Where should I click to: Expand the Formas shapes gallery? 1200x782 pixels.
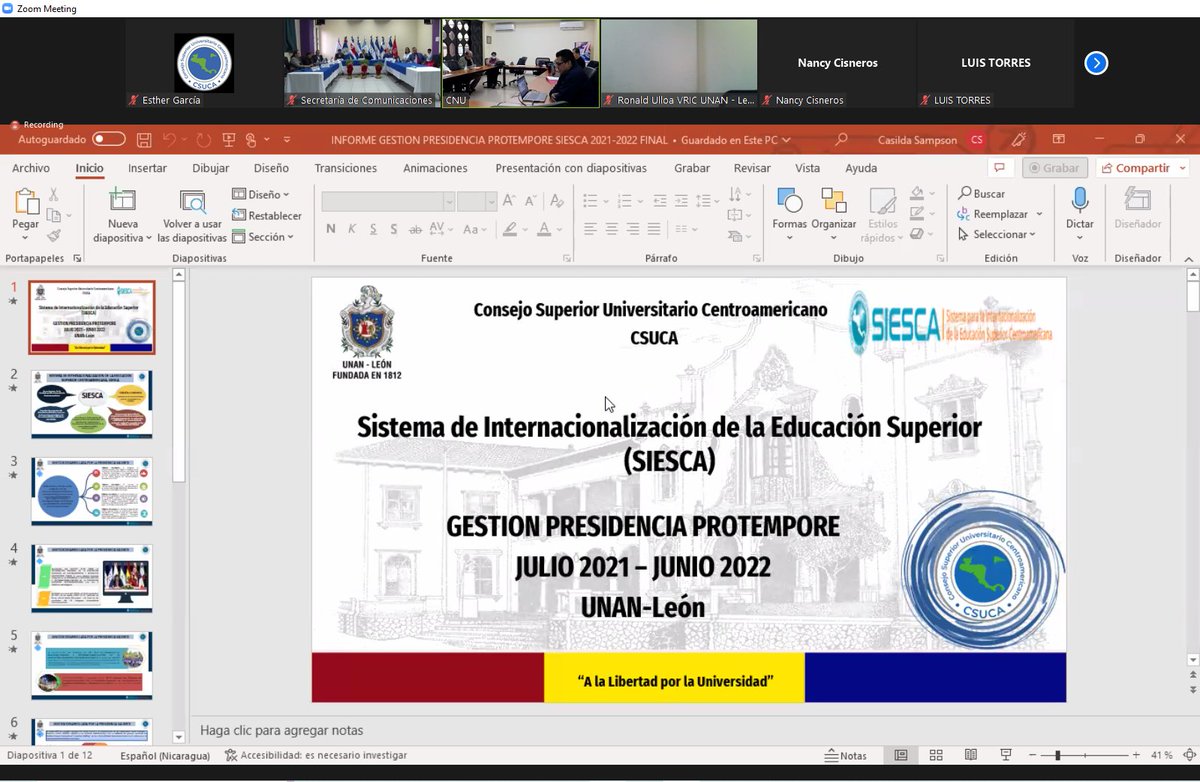789,214
